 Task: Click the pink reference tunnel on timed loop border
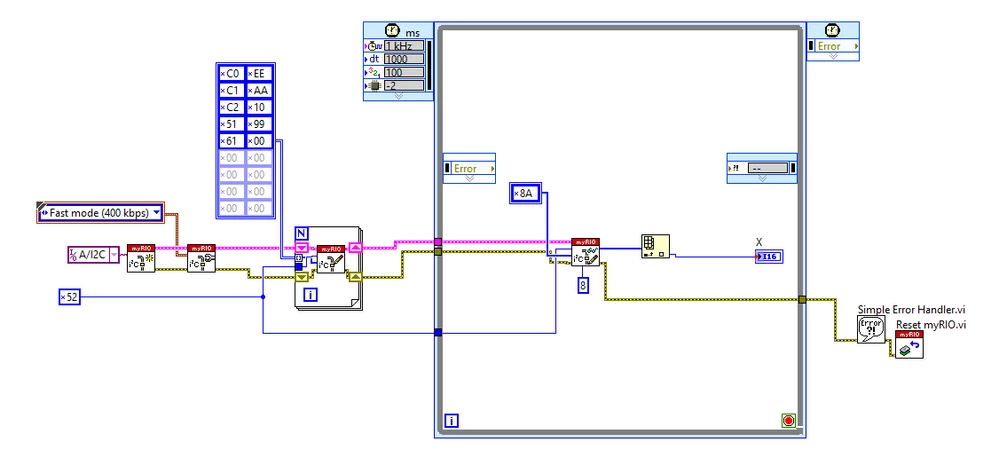[x=438, y=242]
